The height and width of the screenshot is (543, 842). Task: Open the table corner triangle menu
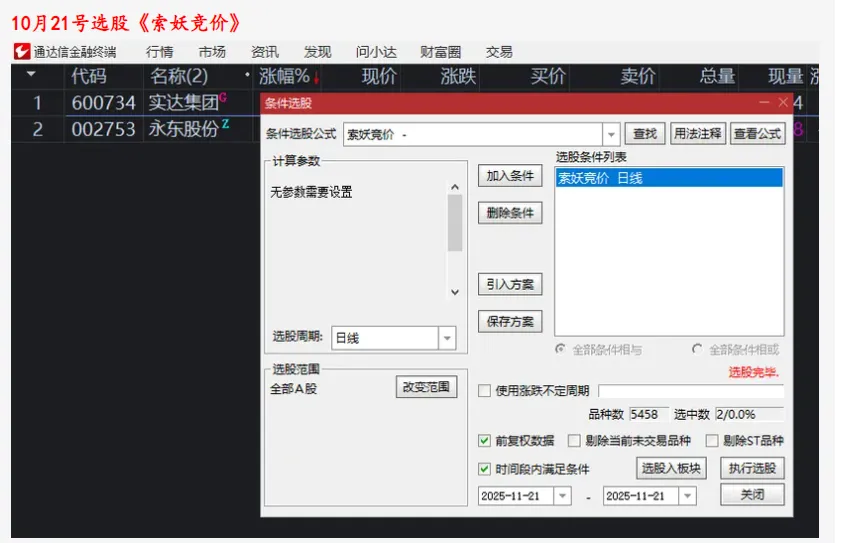tap(31, 75)
